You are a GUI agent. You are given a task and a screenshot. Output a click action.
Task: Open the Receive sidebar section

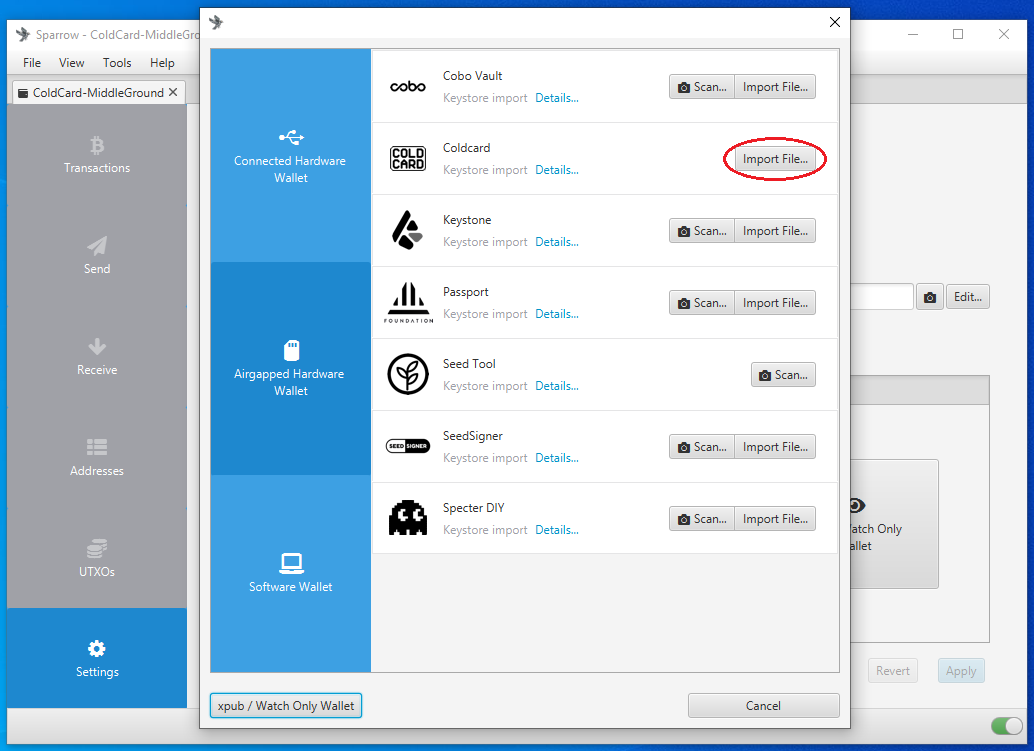point(97,357)
